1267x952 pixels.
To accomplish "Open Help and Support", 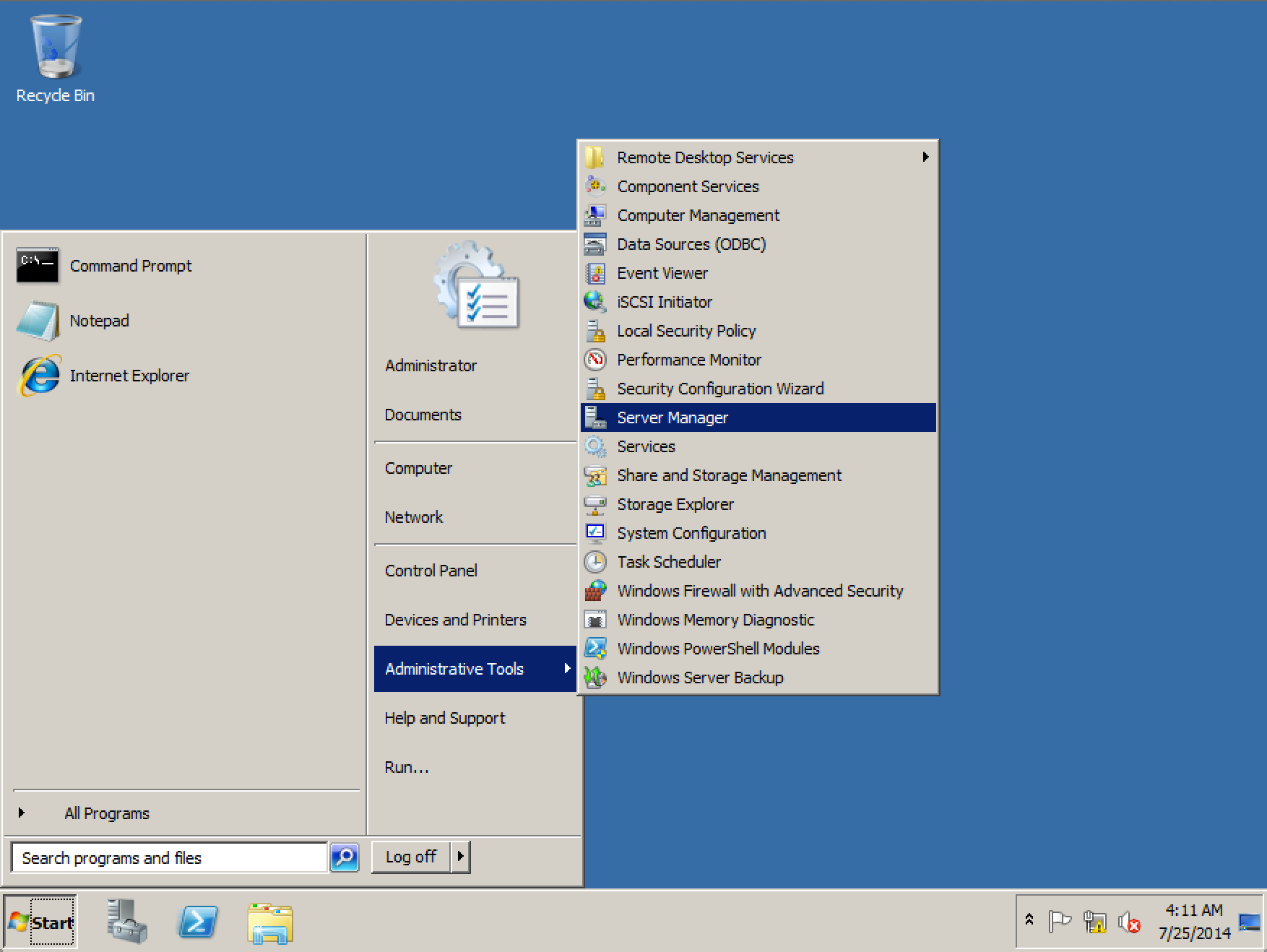I will click(475, 718).
